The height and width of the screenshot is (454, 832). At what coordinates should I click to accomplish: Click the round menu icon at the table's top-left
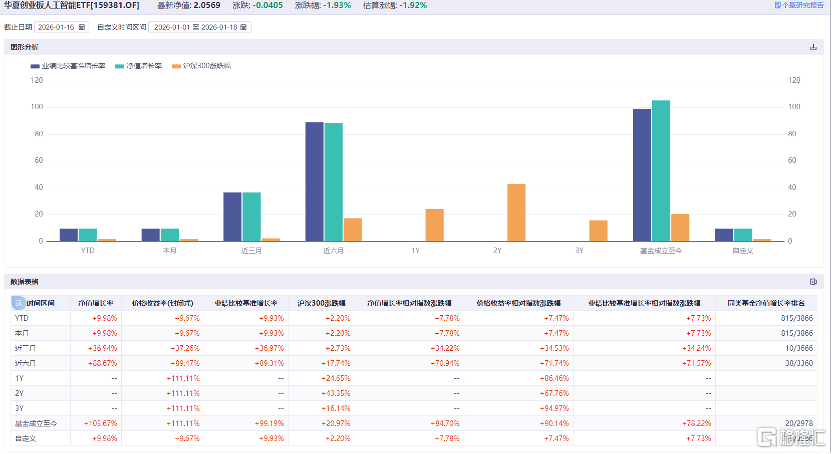(18, 303)
